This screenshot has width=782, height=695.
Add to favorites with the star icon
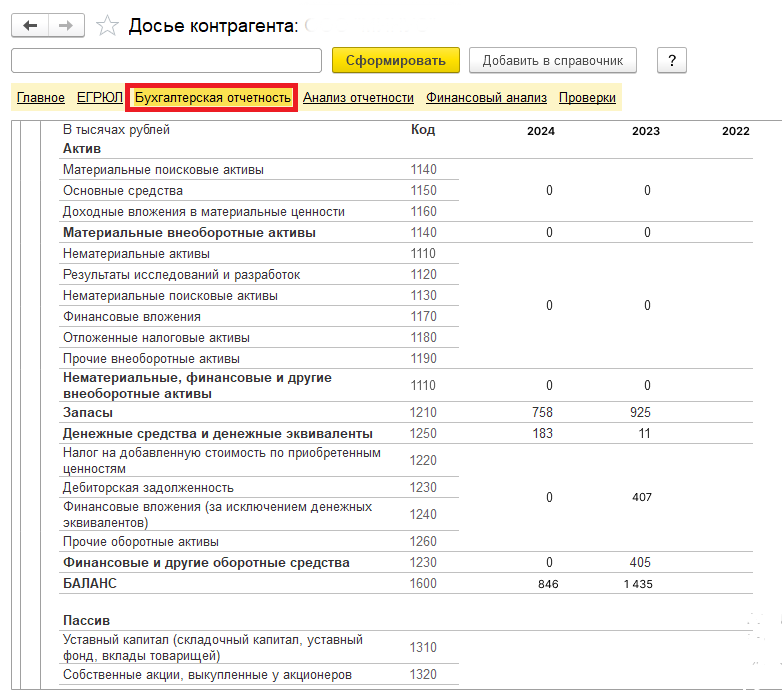click(107, 25)
